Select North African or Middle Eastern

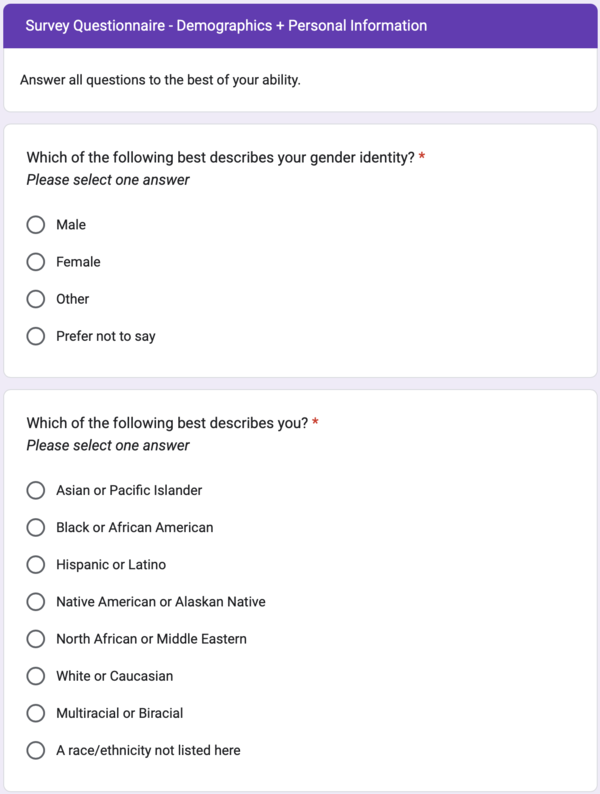pos(36,638)
